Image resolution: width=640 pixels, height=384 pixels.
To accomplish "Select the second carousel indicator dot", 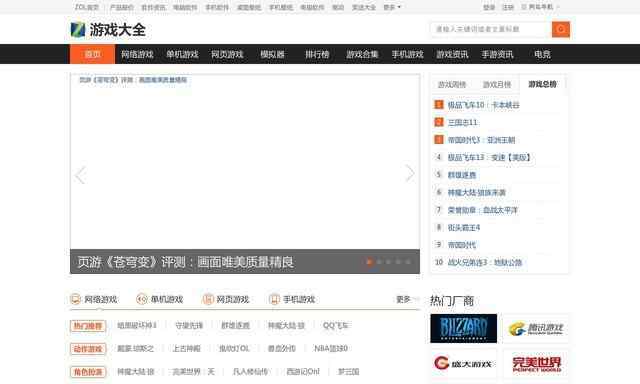I will coord(379,262).
